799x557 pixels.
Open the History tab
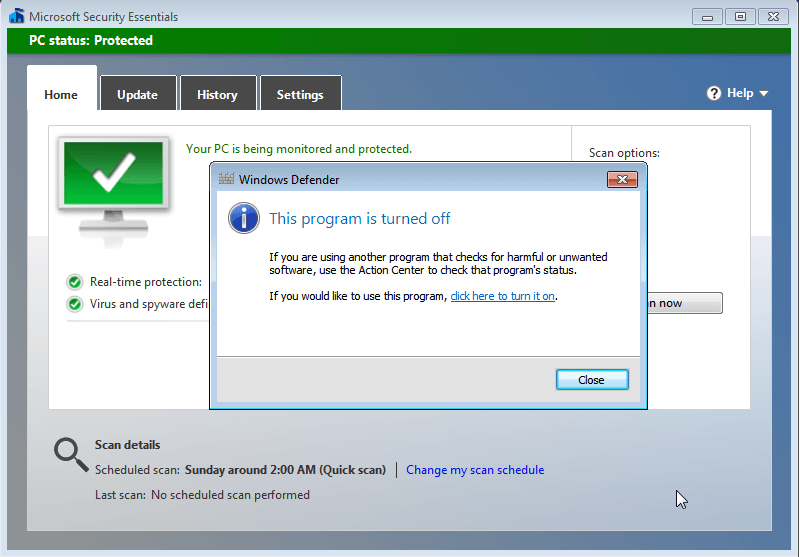click(218, 95)
